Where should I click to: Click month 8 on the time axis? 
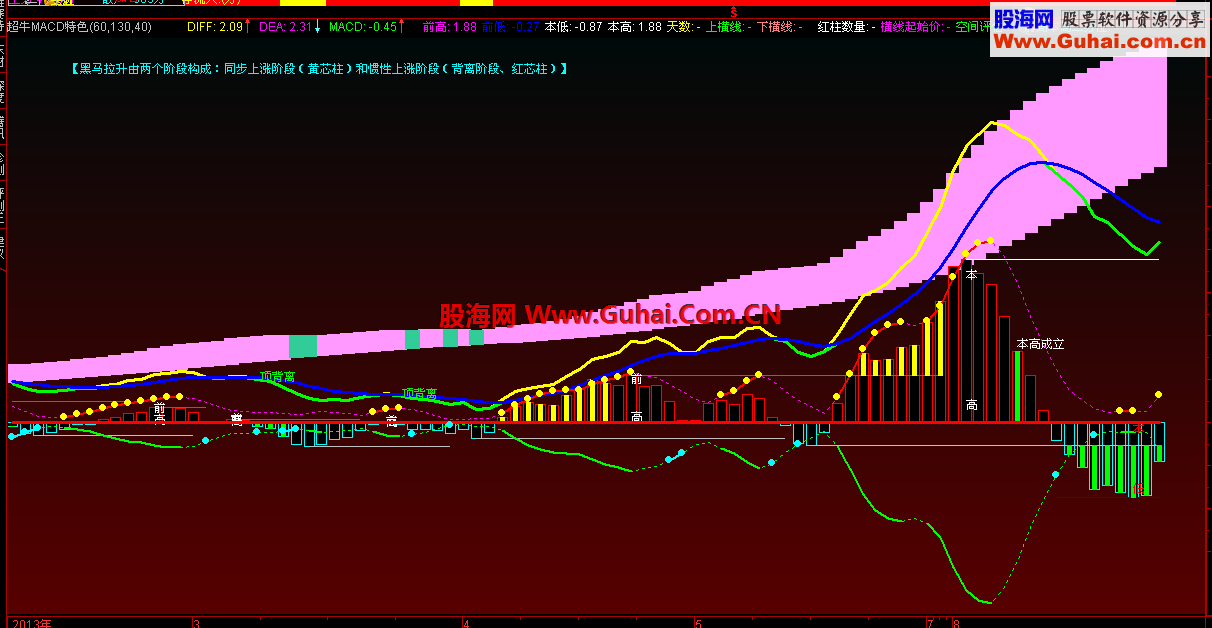point(956,623)
